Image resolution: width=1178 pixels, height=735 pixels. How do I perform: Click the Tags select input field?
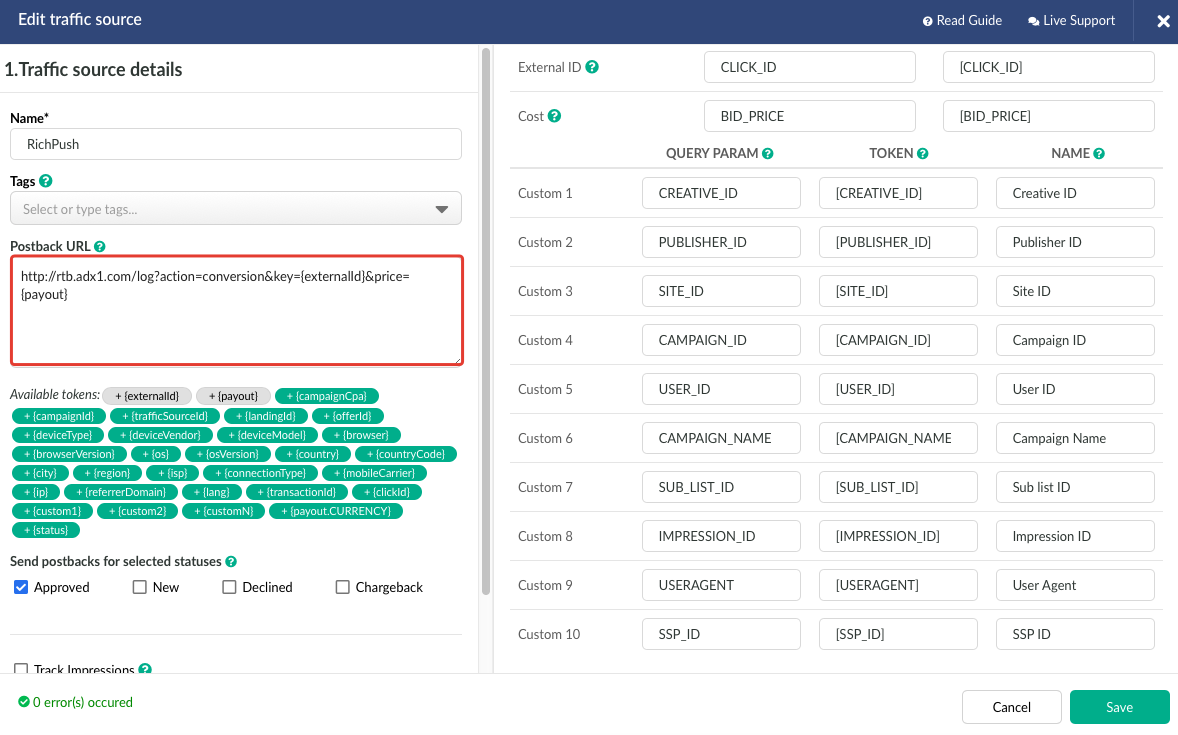click(x=236, y=209)
